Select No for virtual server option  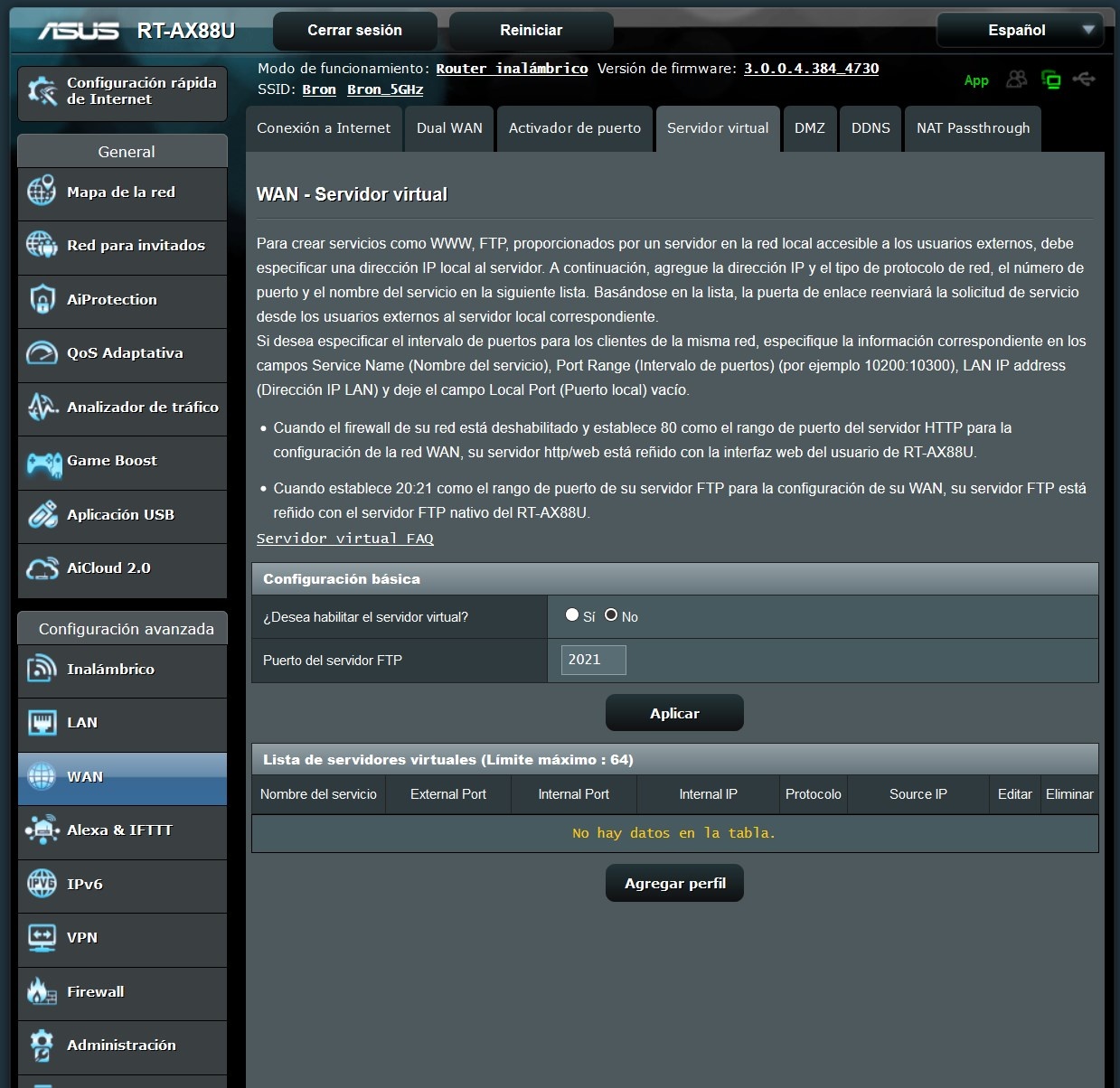pos(612,614)
